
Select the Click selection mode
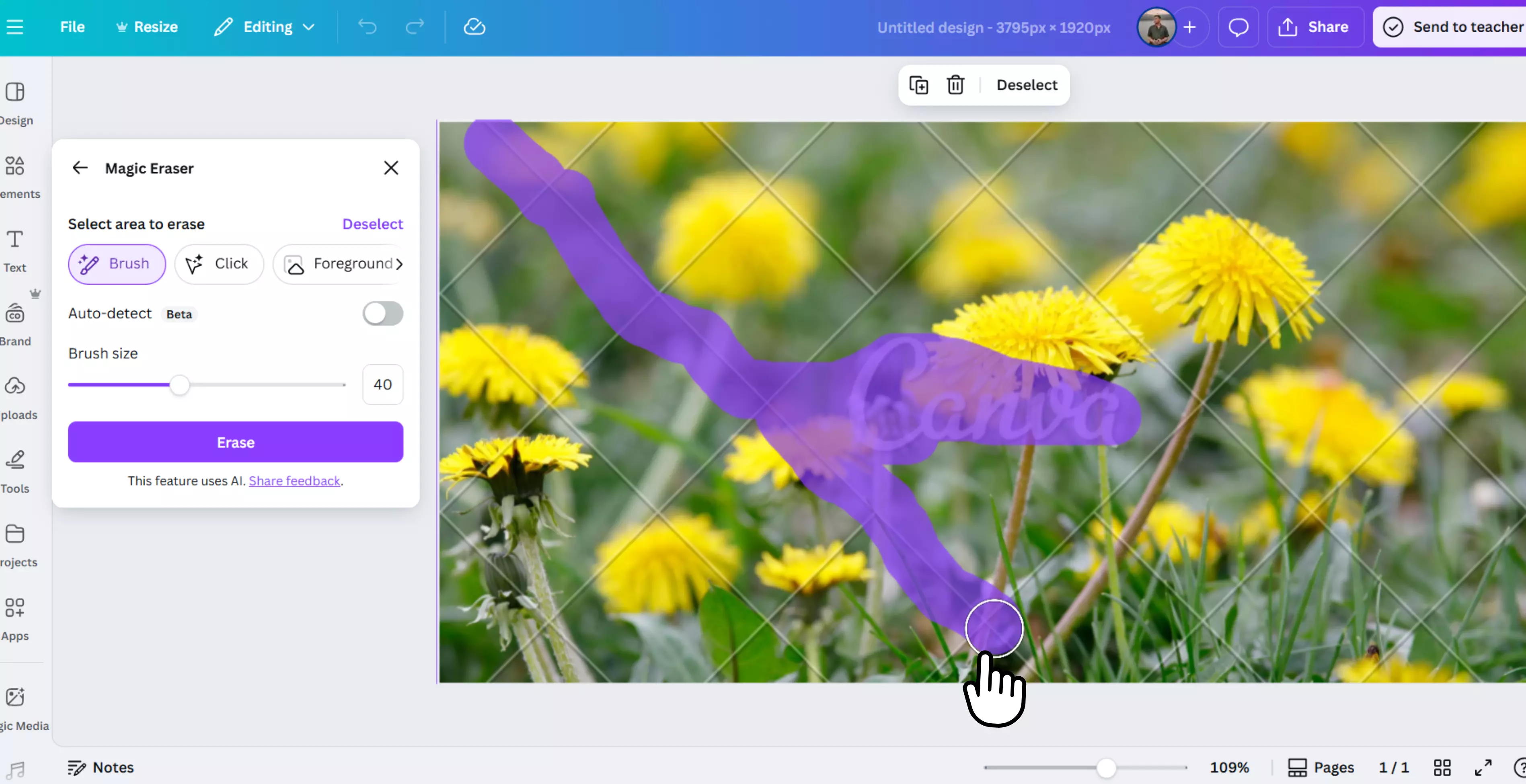tap(219, 263)
